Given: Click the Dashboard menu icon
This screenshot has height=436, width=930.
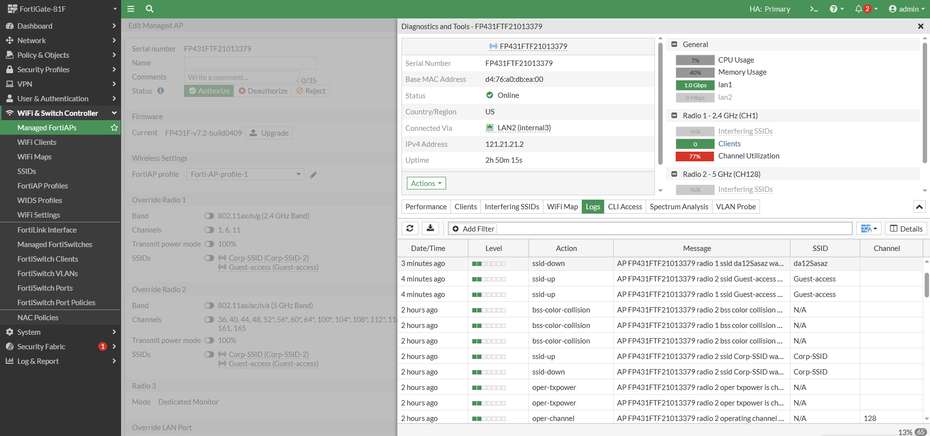Looking at the screenshot, I should 9,26.
